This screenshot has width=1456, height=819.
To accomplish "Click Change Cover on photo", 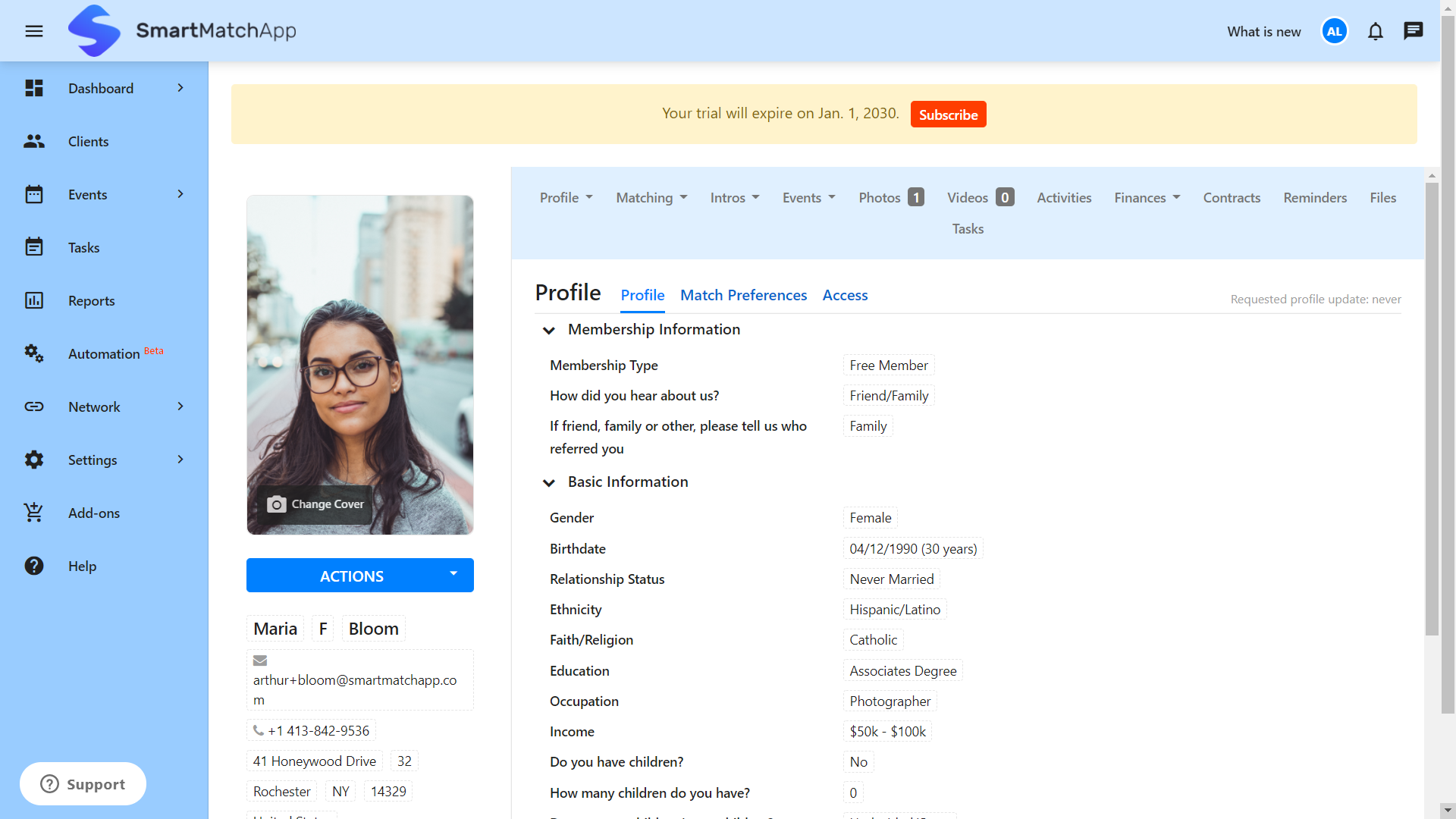I will [316, 504].
